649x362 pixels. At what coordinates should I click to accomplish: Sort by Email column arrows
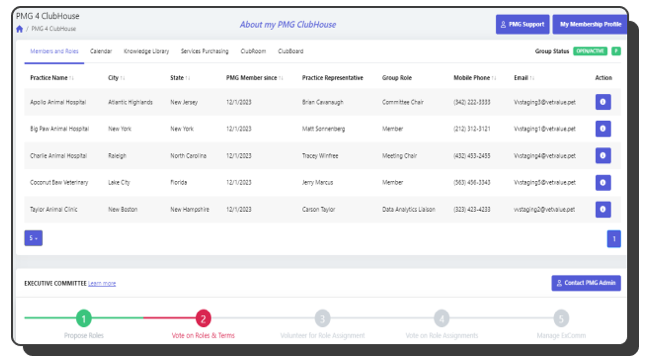pos(532,78)
